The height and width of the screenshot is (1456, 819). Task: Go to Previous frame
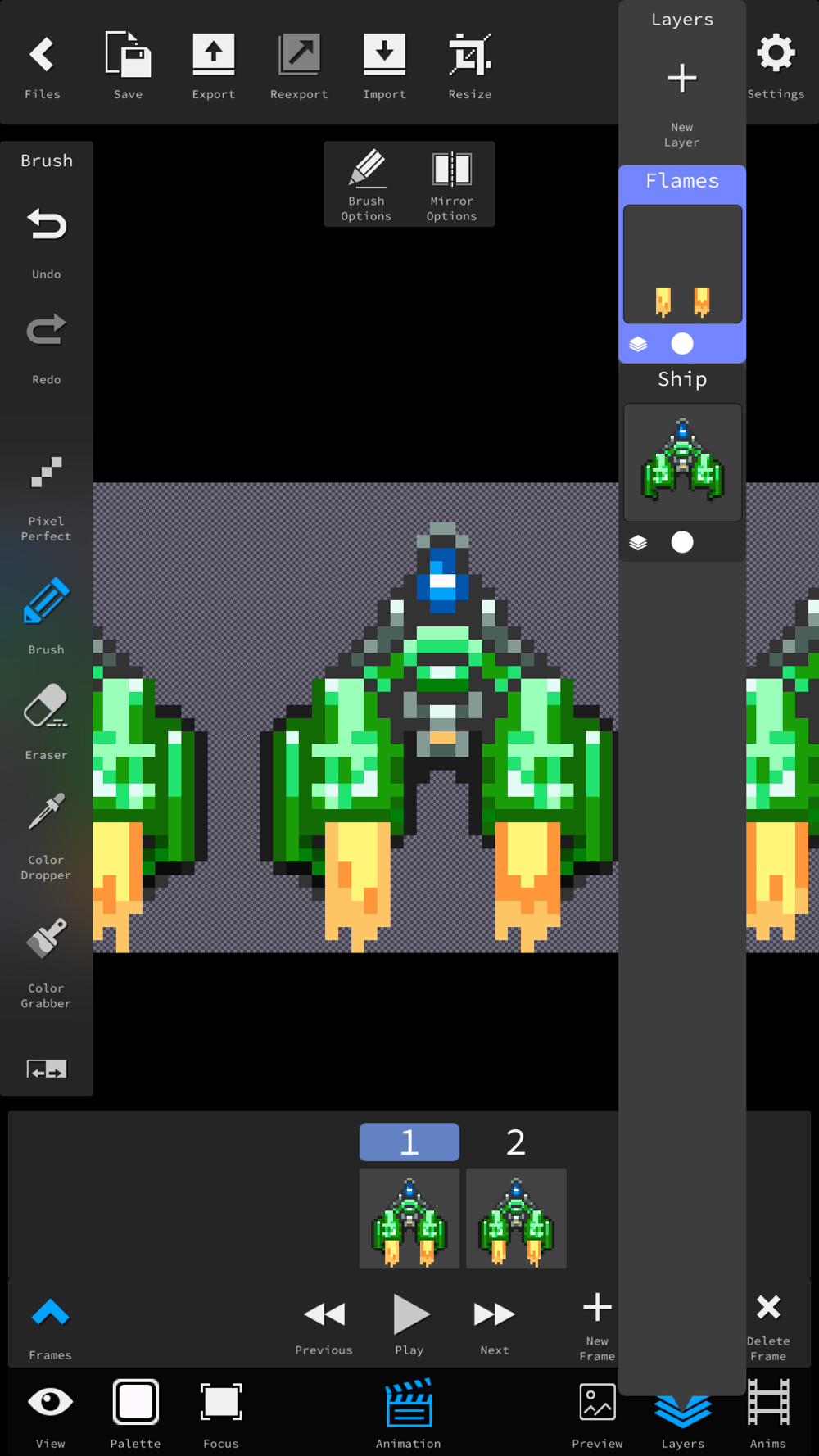[324, 1327]
